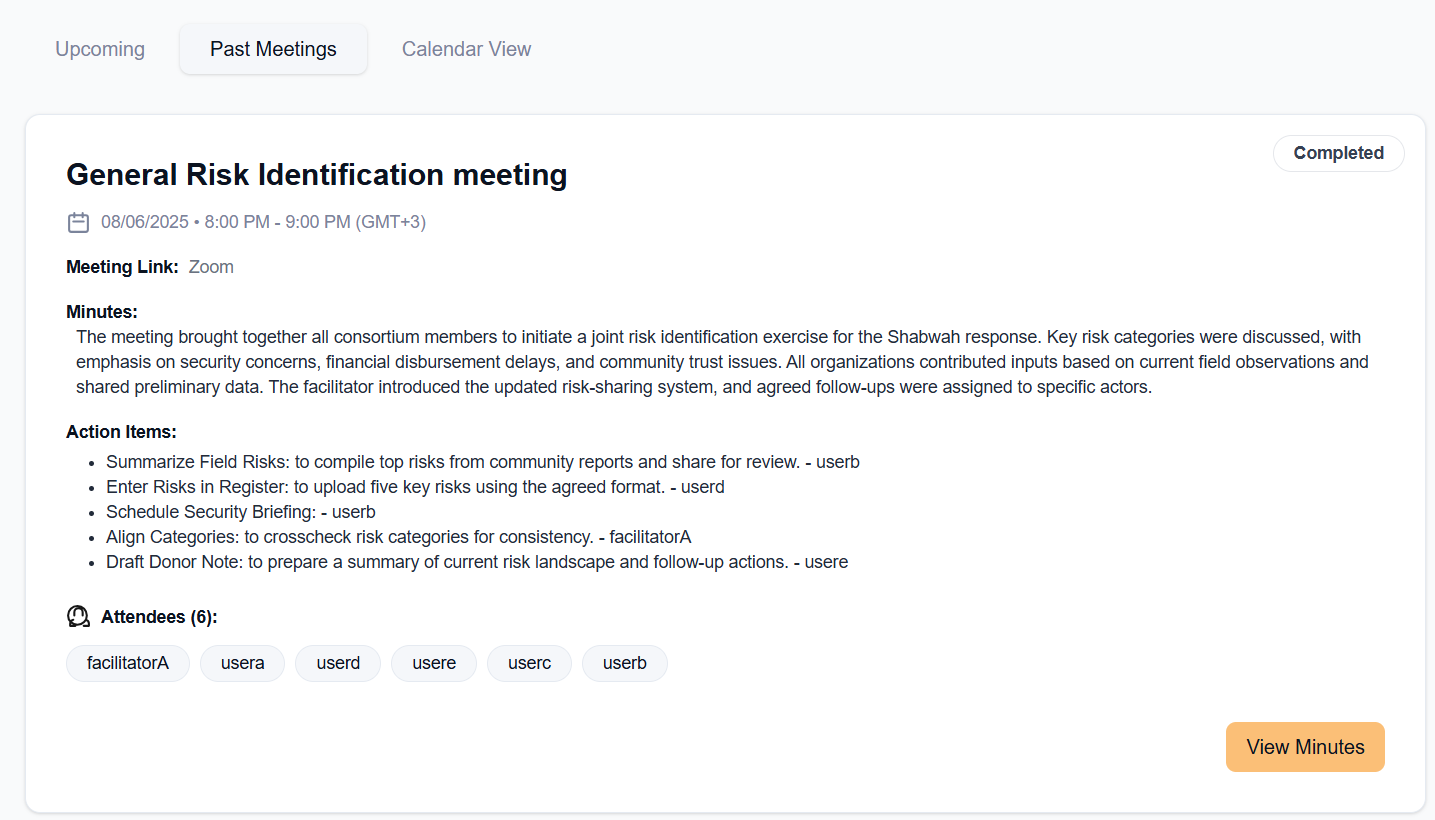Click the Completed status badge
This screenshot has width=1435, height=820.
click(1338, 153)
